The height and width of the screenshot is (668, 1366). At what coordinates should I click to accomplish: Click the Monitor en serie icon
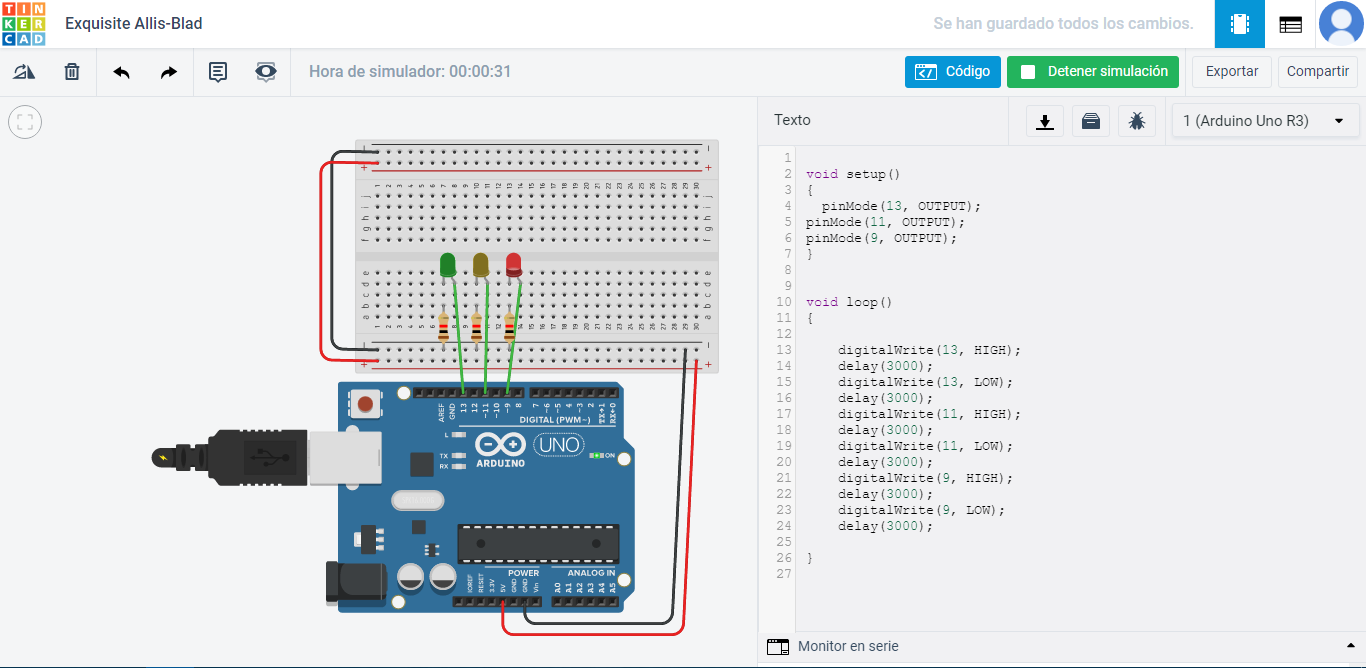click(778, 647)
